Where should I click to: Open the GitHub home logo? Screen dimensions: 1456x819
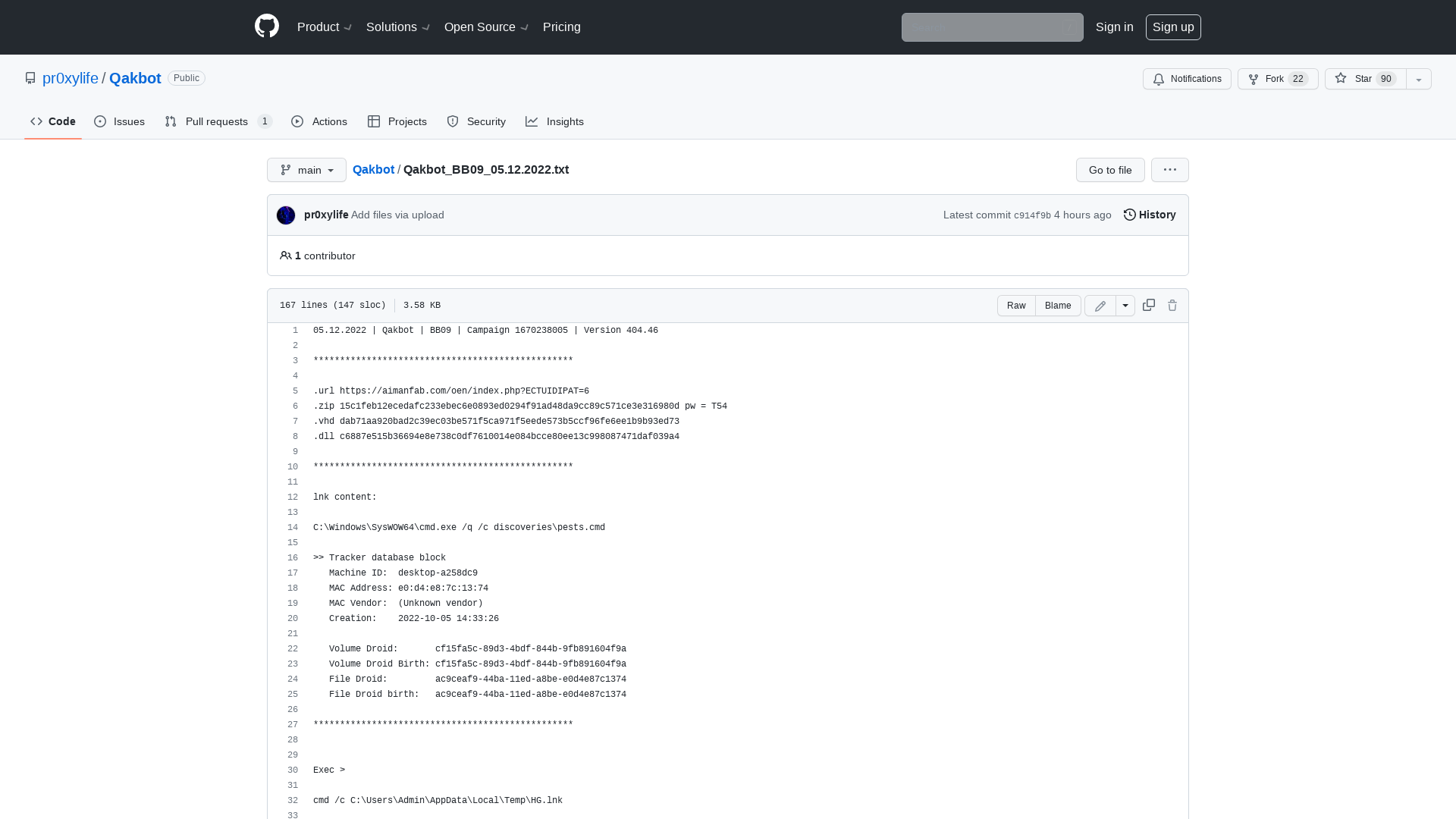point(266,27)
